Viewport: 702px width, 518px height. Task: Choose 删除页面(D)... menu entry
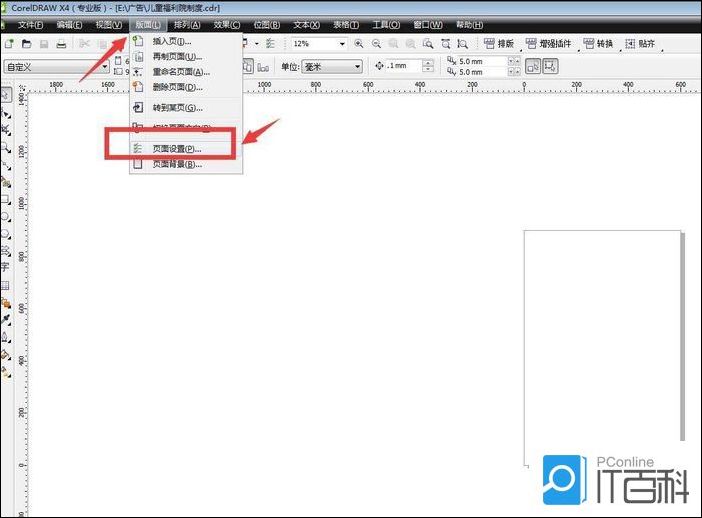tap(186, 87)
